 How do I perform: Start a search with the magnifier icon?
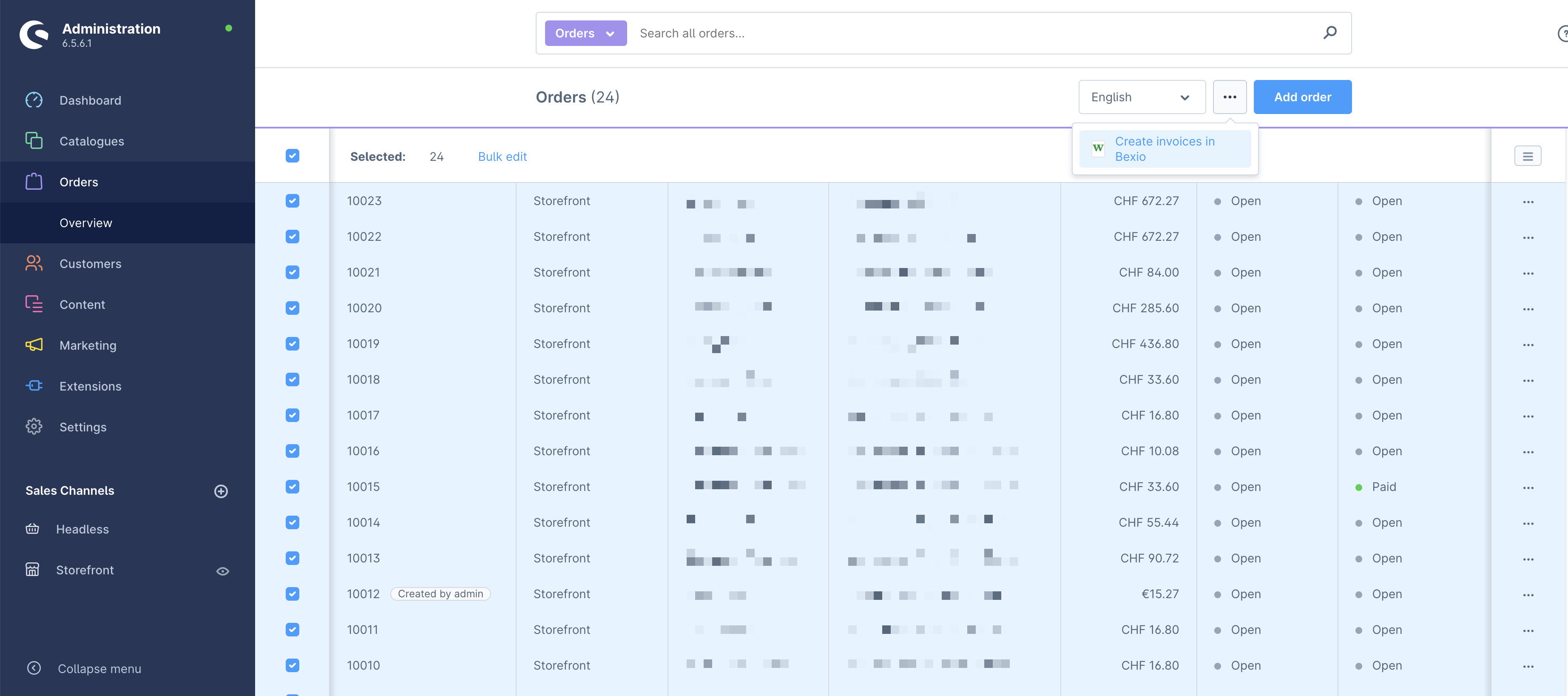tap(1330, 33)
